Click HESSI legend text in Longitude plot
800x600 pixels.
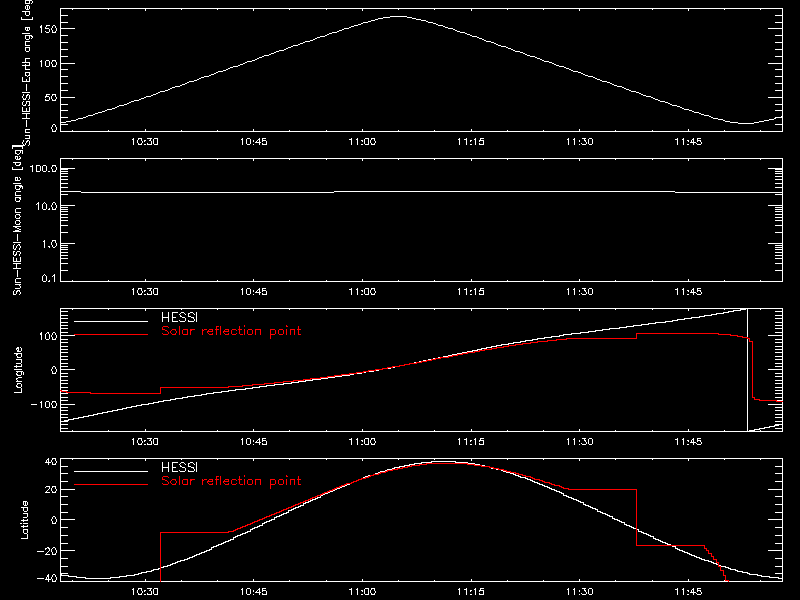pos(180,317)
